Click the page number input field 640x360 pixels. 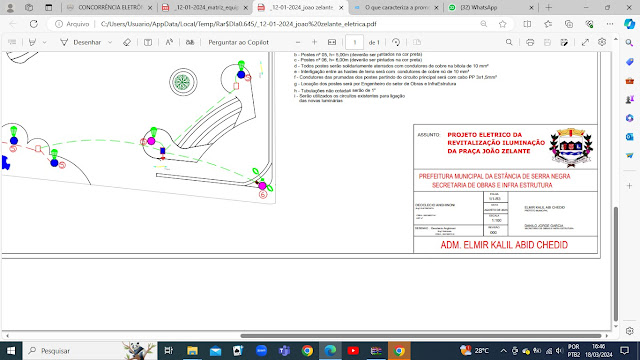(x=354, y=42)
